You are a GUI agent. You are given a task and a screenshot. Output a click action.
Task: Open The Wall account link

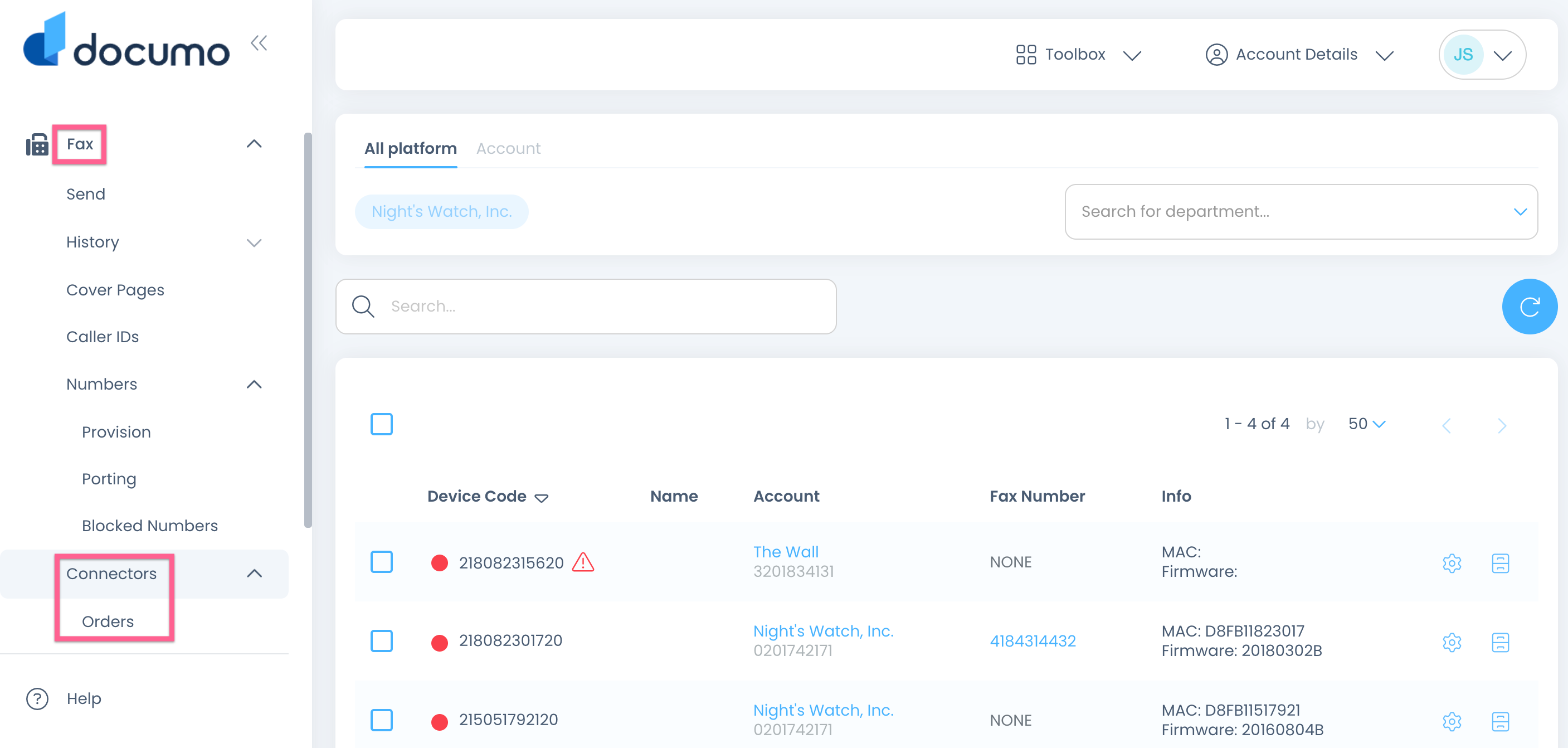(785, 552)
